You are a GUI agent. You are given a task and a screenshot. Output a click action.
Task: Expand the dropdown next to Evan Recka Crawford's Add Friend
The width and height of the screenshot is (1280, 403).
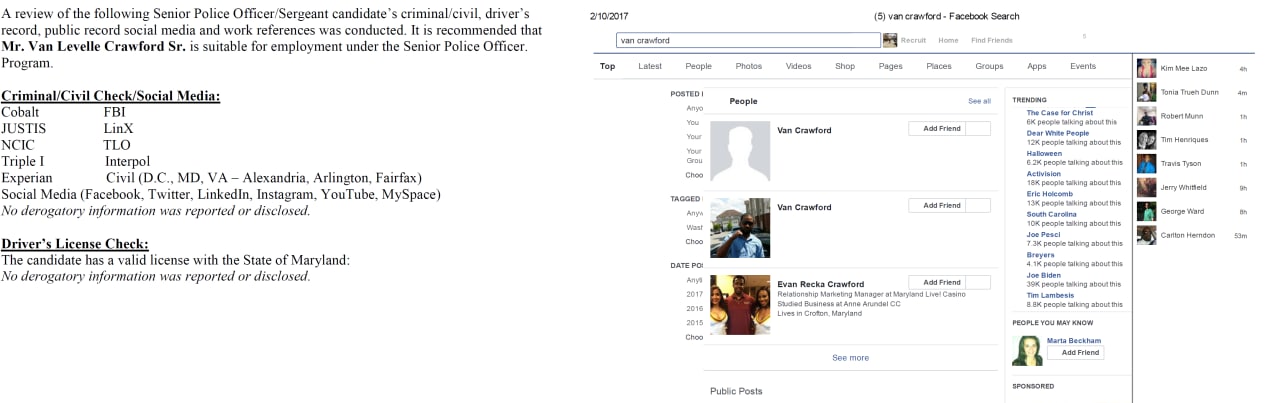point(979,282)
